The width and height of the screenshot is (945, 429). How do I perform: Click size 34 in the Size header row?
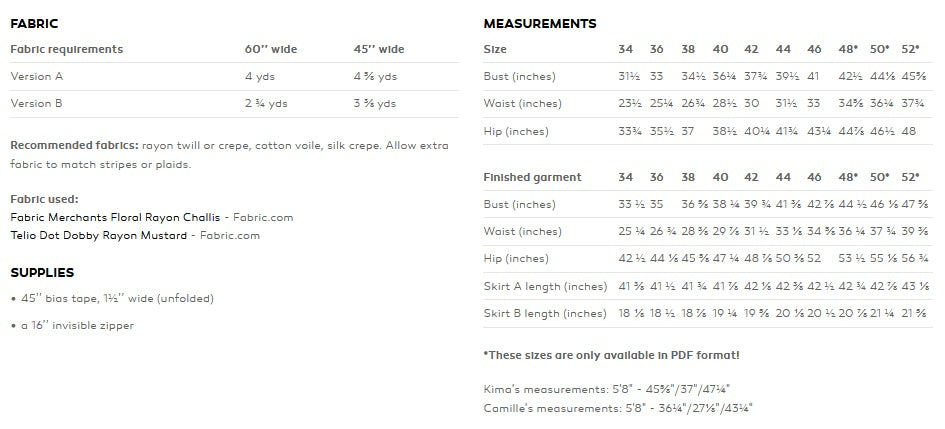click(x=626, y=49)
